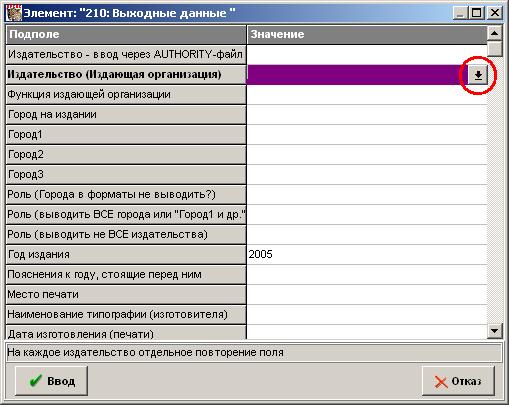
Task: Click the Город на издании value cell
Action: (367, 114)
